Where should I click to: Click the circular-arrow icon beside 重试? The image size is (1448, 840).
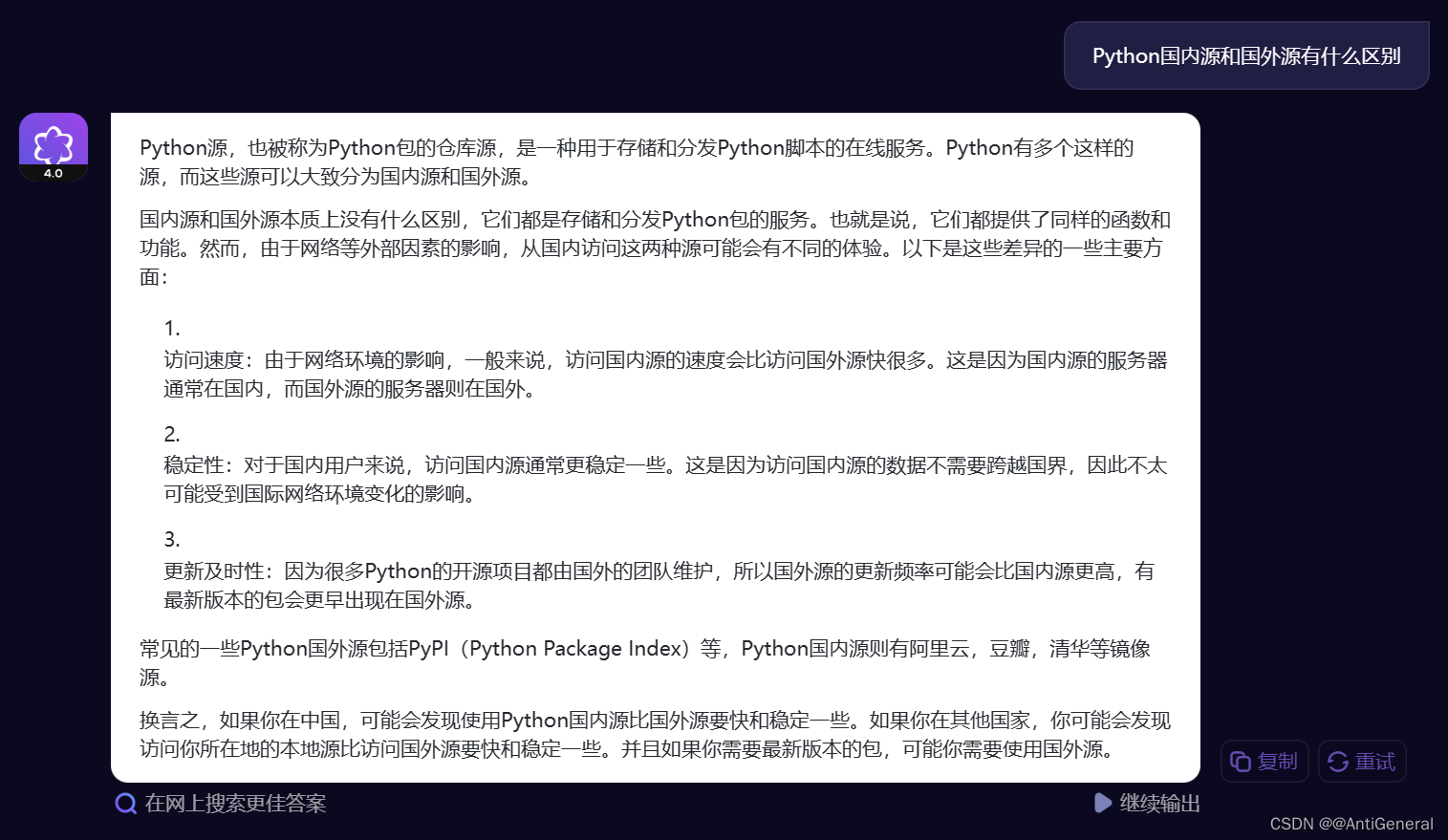(x=1338, y=761)
